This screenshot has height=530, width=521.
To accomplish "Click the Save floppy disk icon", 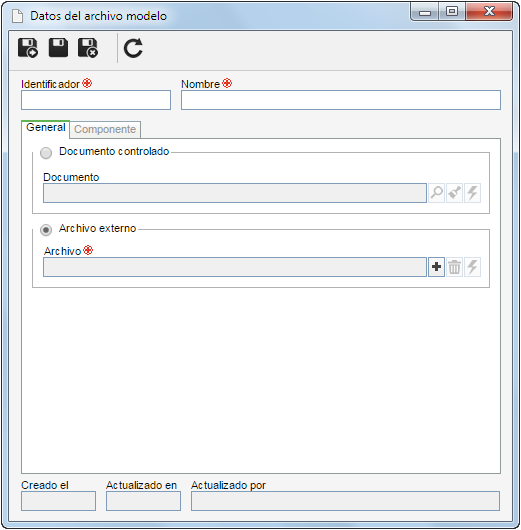I will point(58,47).
